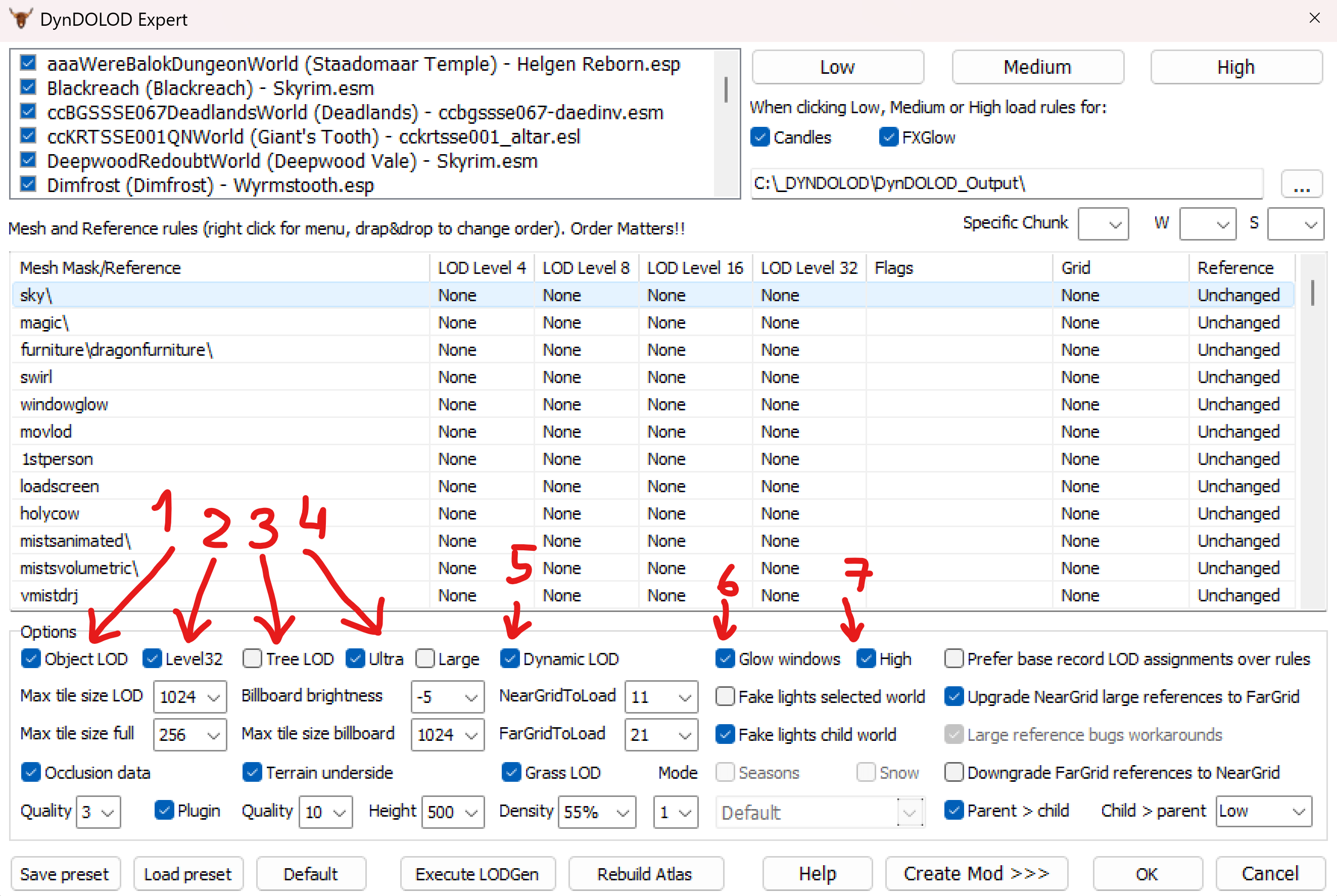Click the DynDOLOD cow skull title icon
The width and height of the screenshot is (1337, 896).
click(x=21, y=19)
